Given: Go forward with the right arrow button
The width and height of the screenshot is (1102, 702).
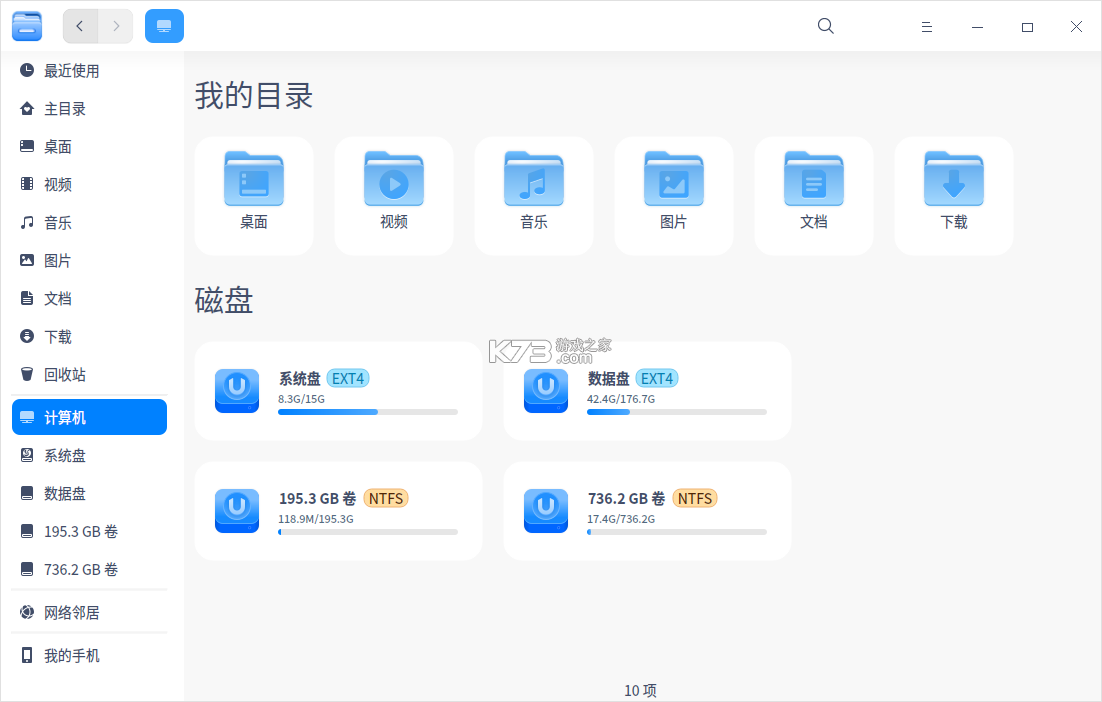Looking at the screenshot, I should point(115,26).
